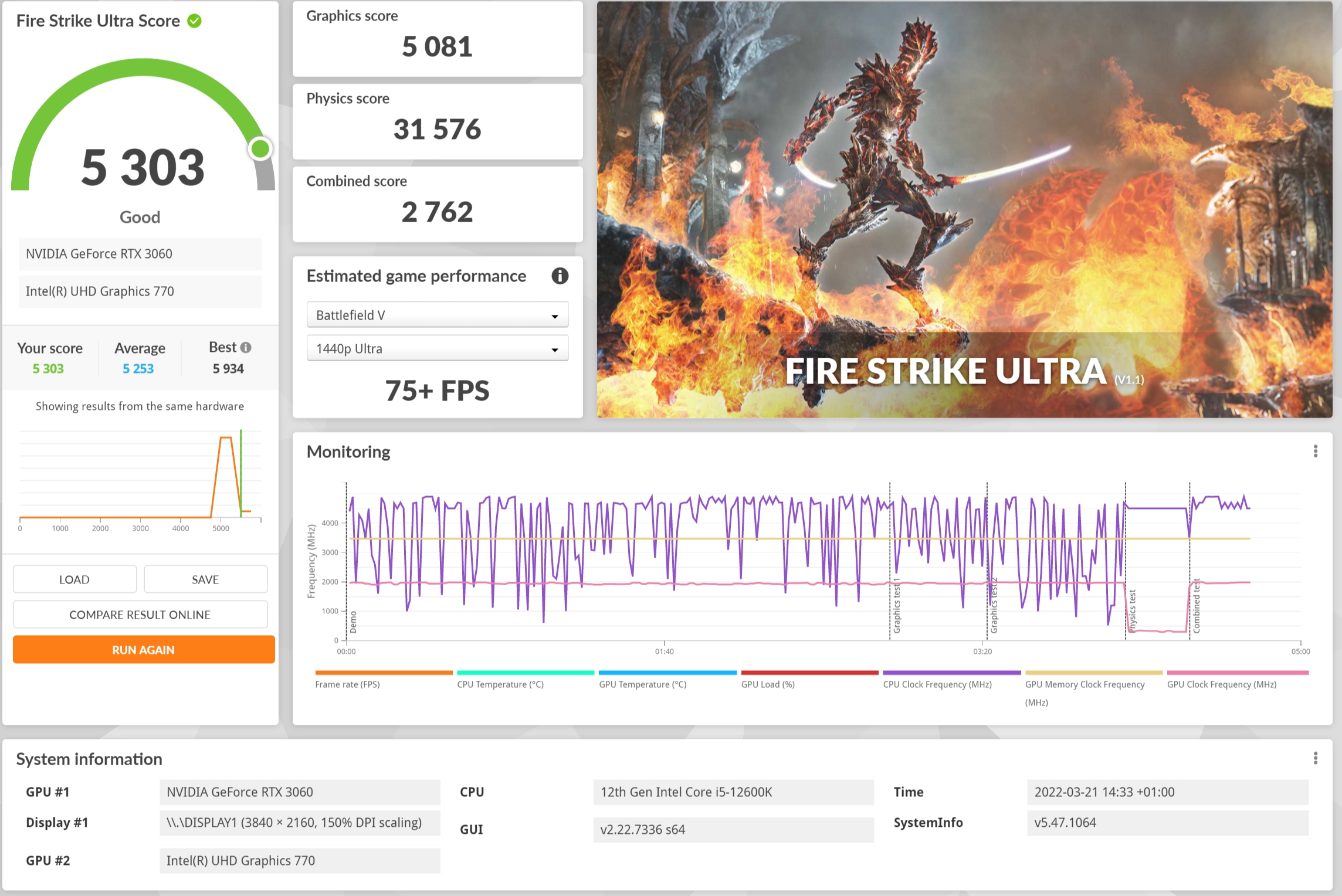Click the Graphics test 1 chart marker
Image resolution: width=1342 pixels, height=896 pixels.
896,606
